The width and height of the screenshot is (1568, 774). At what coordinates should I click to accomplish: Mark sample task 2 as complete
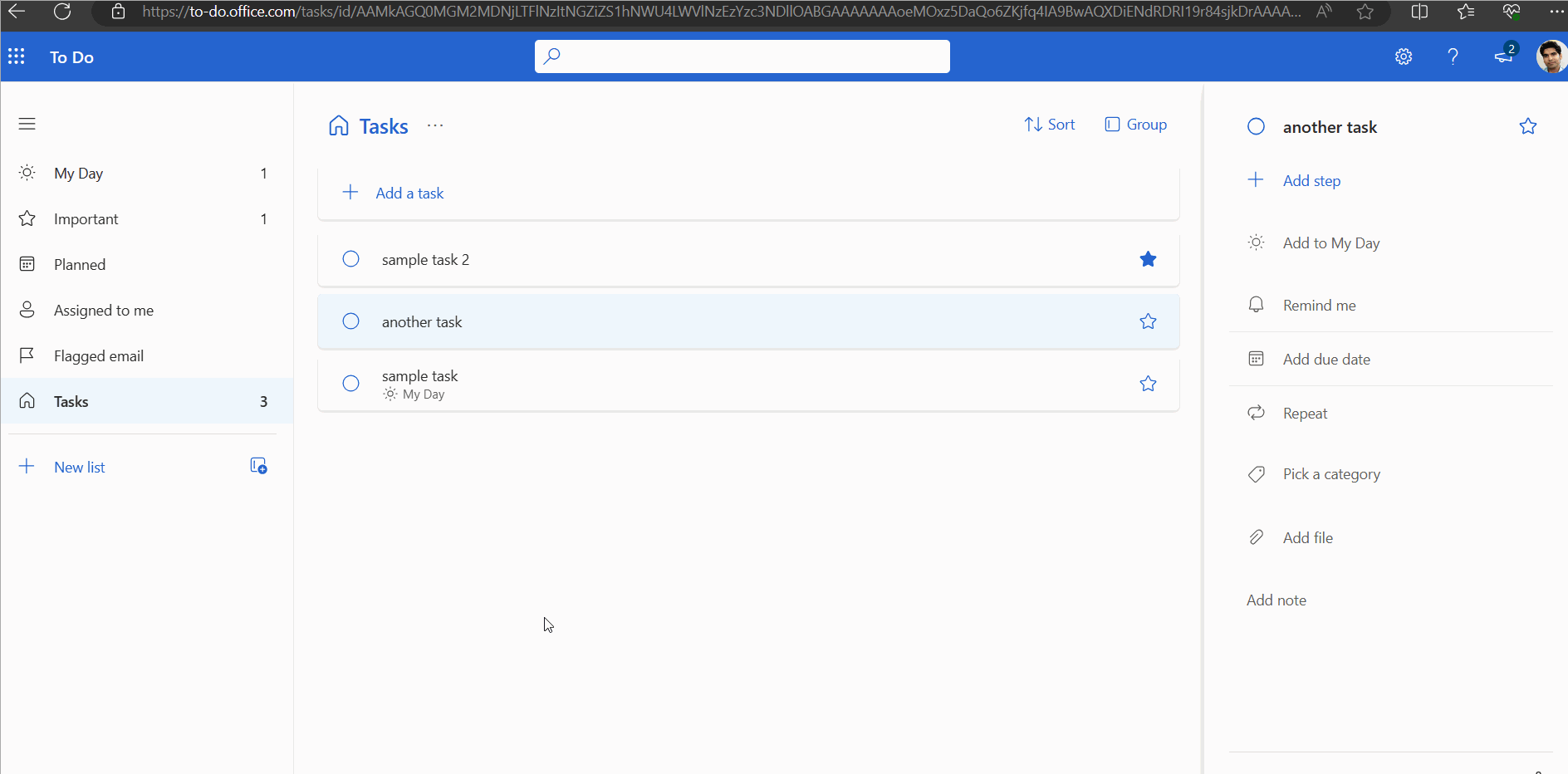(350, 258)
